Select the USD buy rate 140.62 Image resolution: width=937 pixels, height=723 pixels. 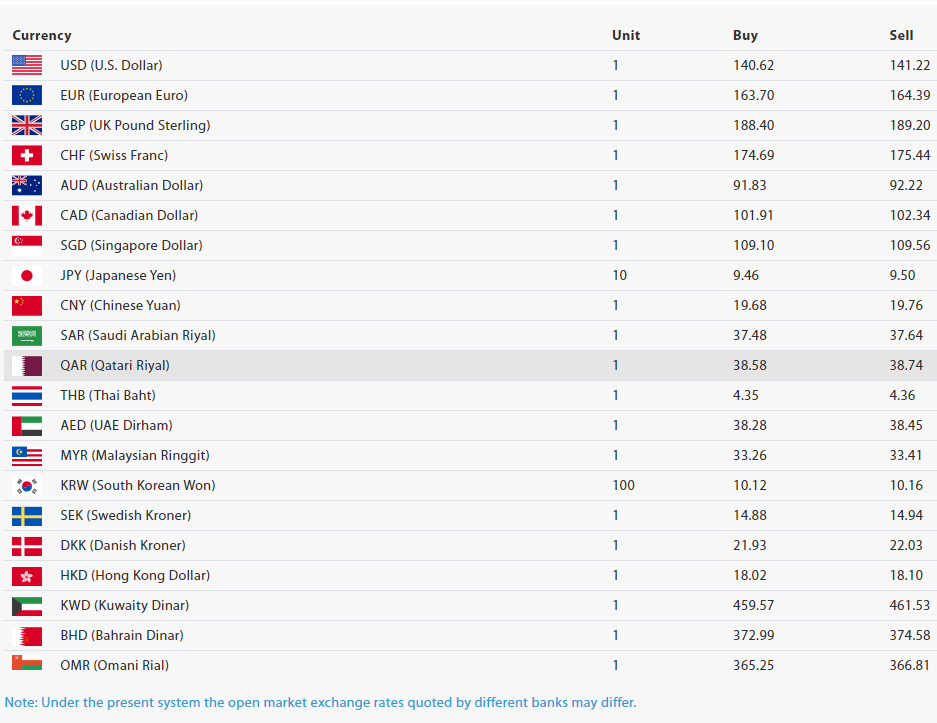pyautogui.click(x=753, y=65)
